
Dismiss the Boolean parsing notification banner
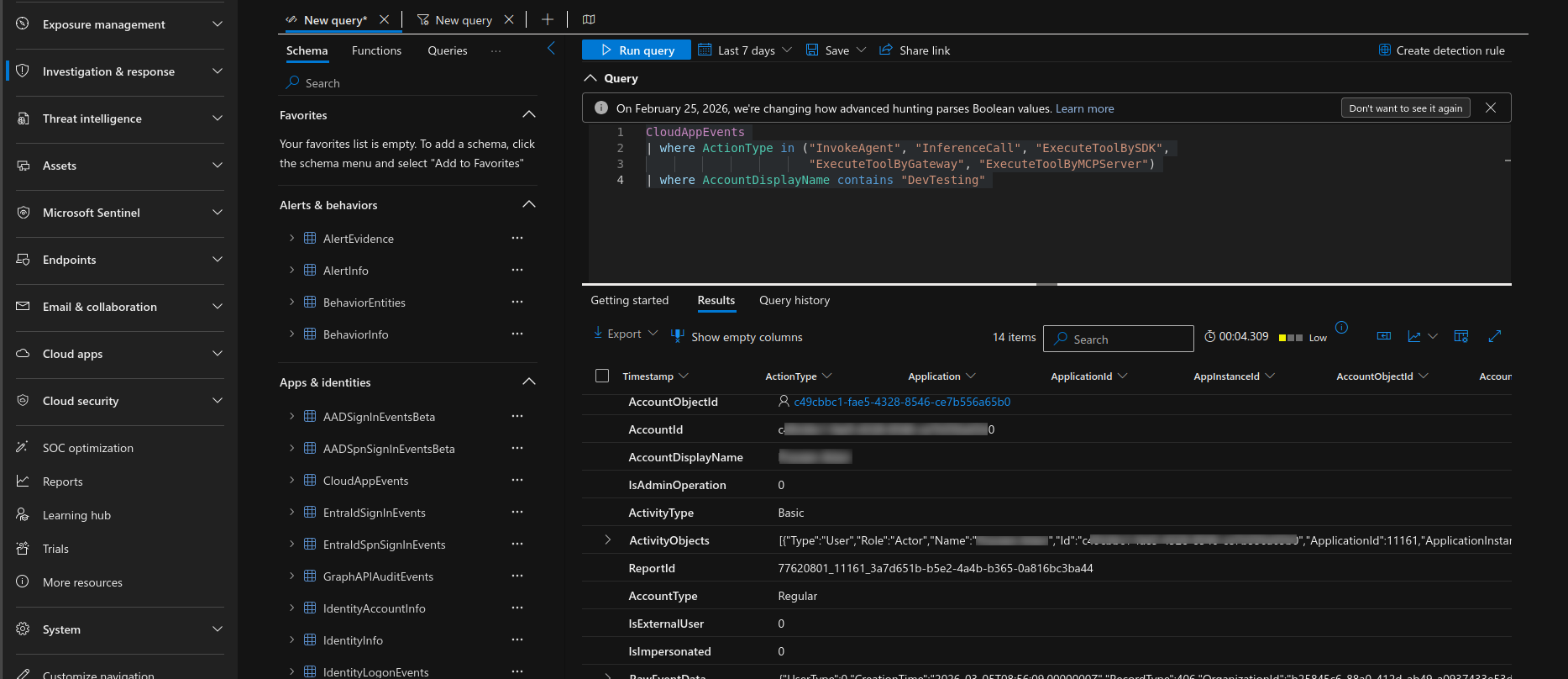(1491, 108)
